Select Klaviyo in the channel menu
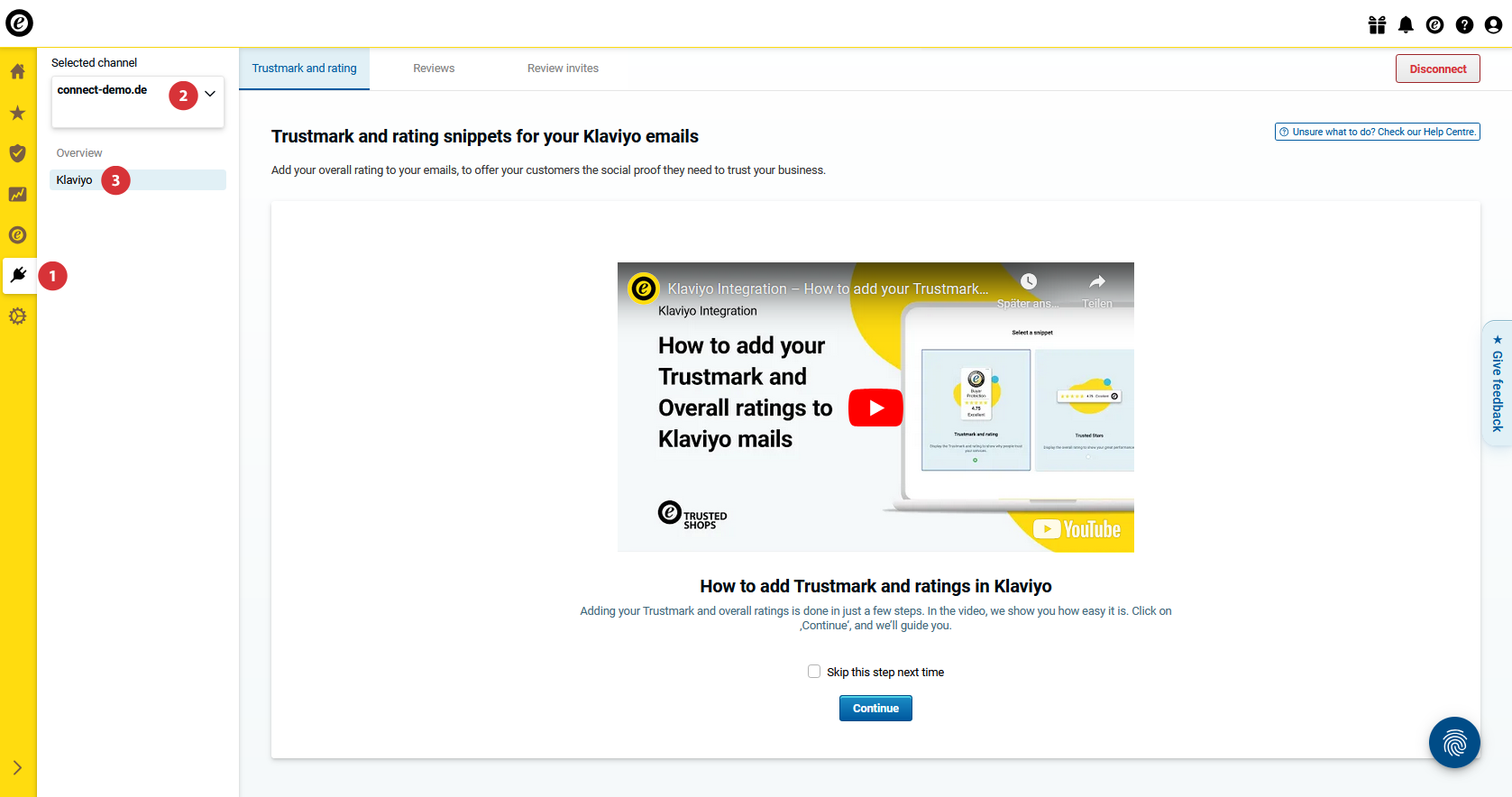This screenshot has width=1512, height=797. (x=138, y=180)
